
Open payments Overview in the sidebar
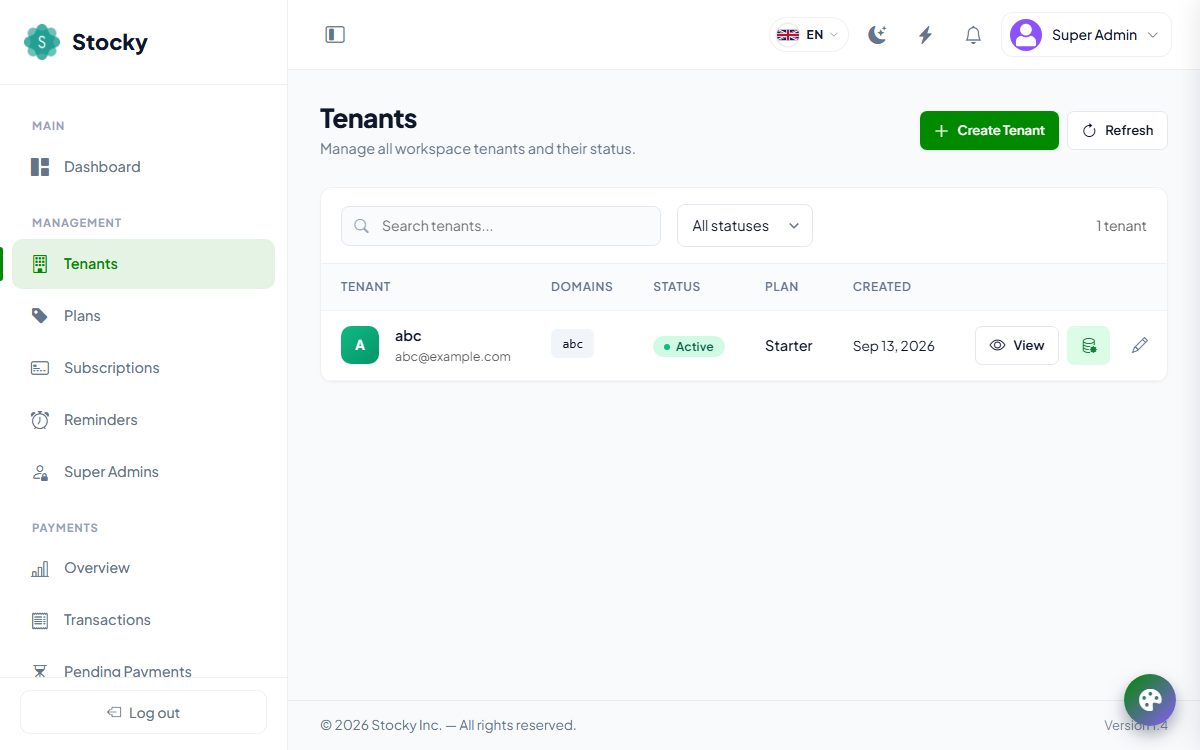tap(144, 568)
